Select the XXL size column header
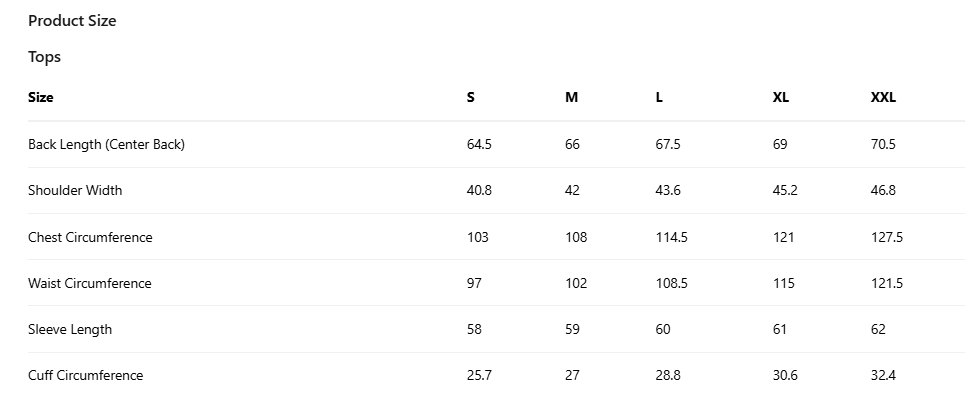This screenshot has height=404, width=965. coord(883,97)
